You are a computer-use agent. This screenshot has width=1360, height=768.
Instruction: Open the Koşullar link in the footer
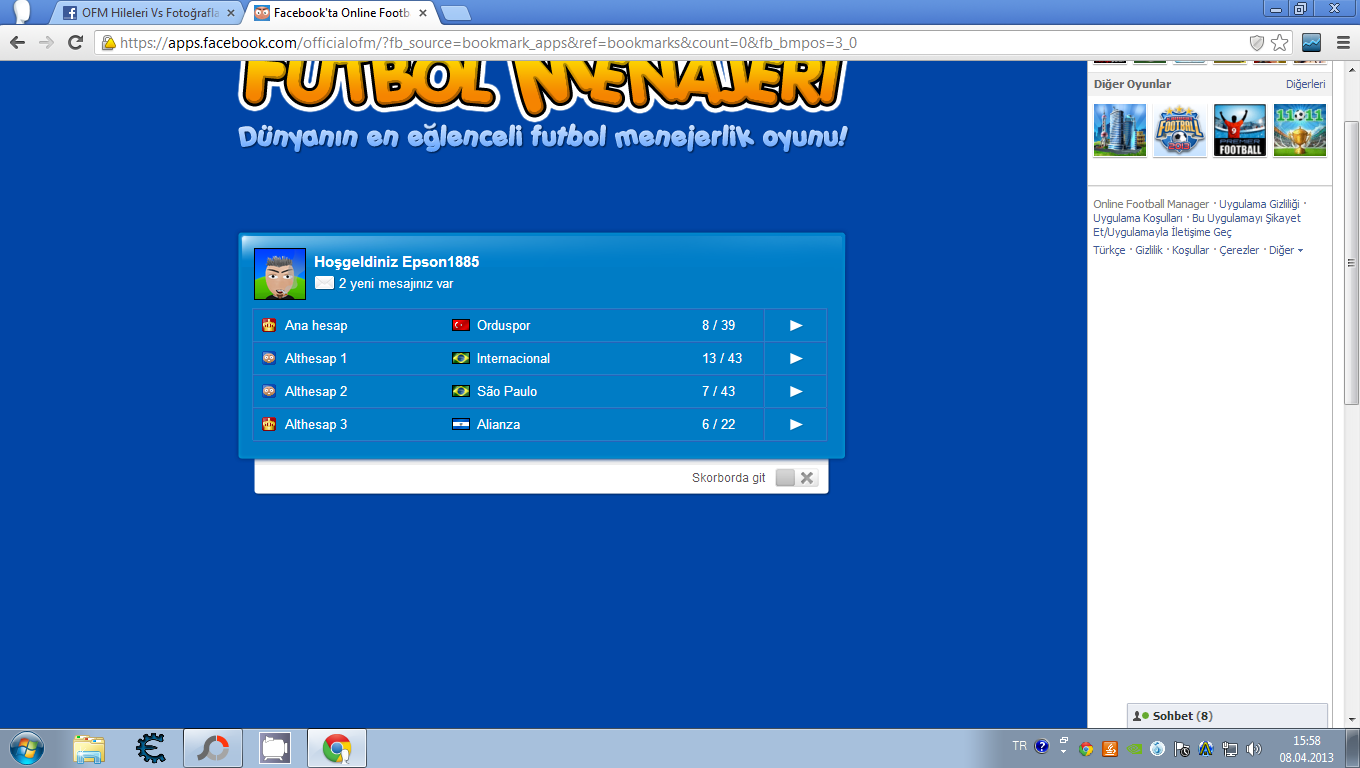pos(1191,250)
